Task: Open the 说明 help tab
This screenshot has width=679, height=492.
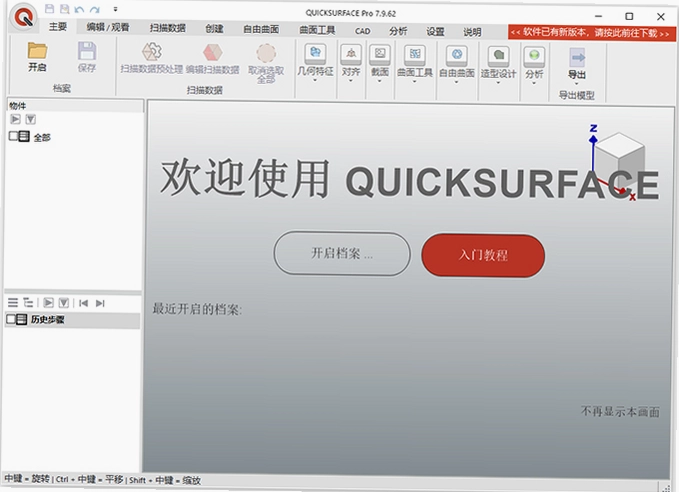Action: coord(472,32)
